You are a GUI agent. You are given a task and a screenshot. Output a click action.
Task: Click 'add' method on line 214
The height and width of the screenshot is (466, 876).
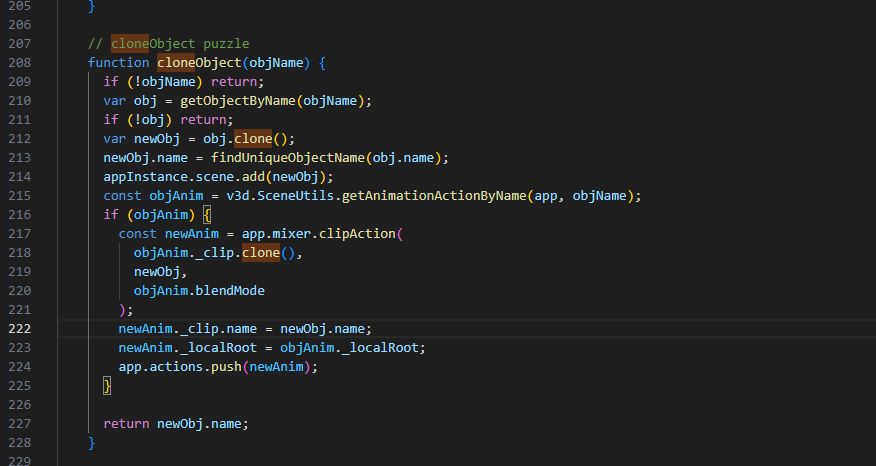tap(253, 177)
